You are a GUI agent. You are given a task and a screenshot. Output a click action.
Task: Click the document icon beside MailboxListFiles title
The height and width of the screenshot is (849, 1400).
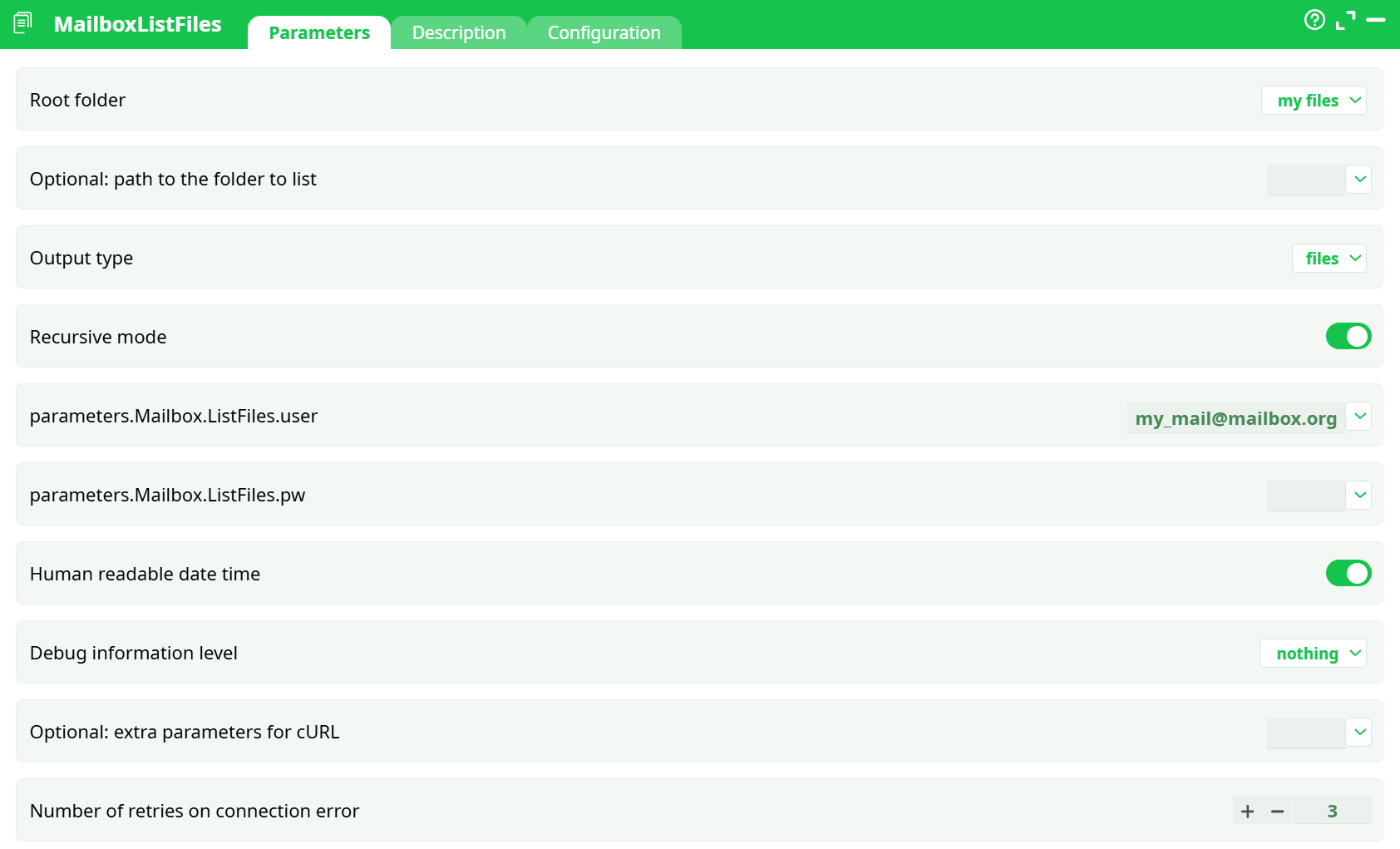(22, 23)
